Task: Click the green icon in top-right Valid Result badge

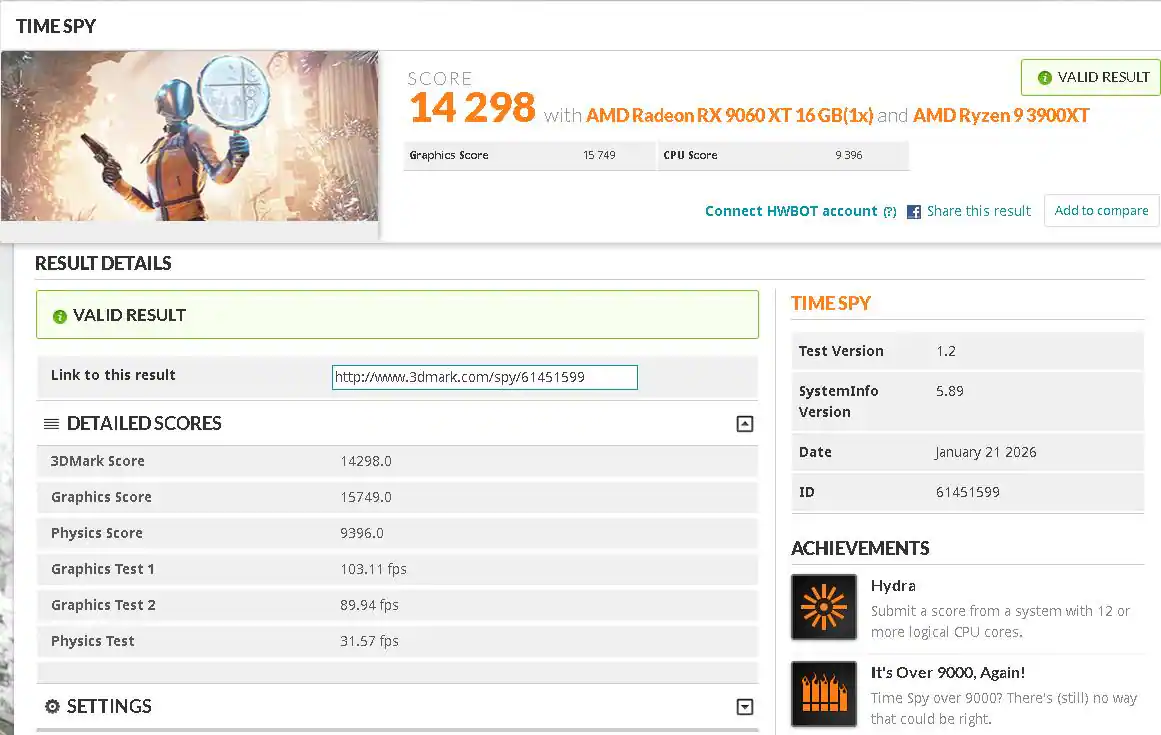Action: (x=1045, y=78)
